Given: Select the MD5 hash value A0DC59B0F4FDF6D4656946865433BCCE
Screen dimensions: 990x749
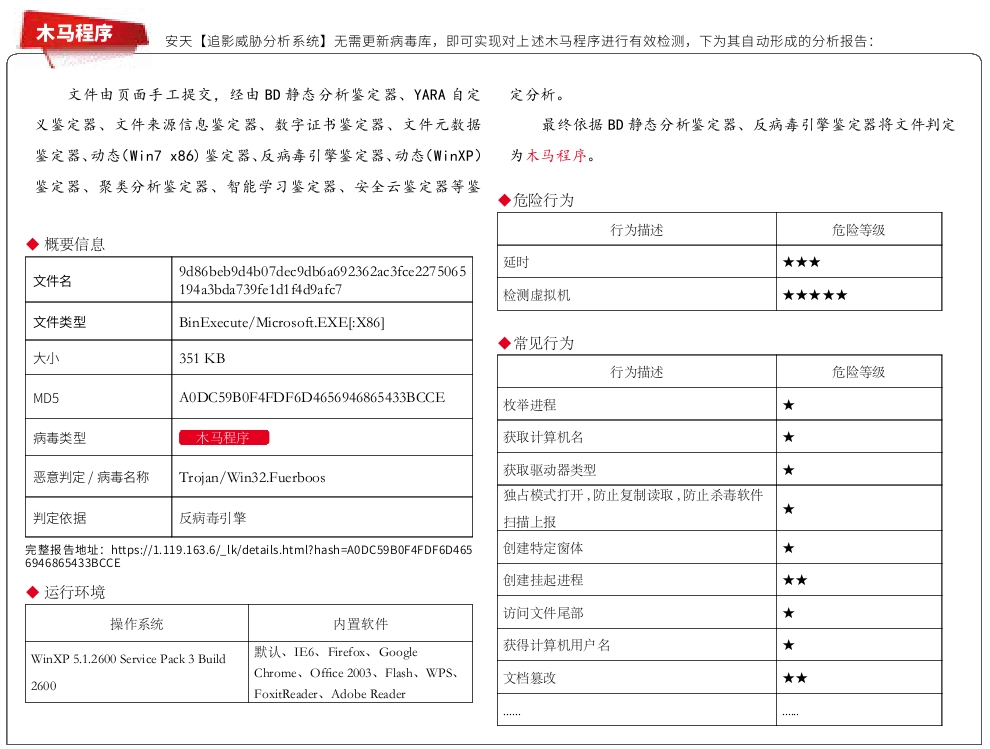Looking at the screenshot, I should (312, 397).
